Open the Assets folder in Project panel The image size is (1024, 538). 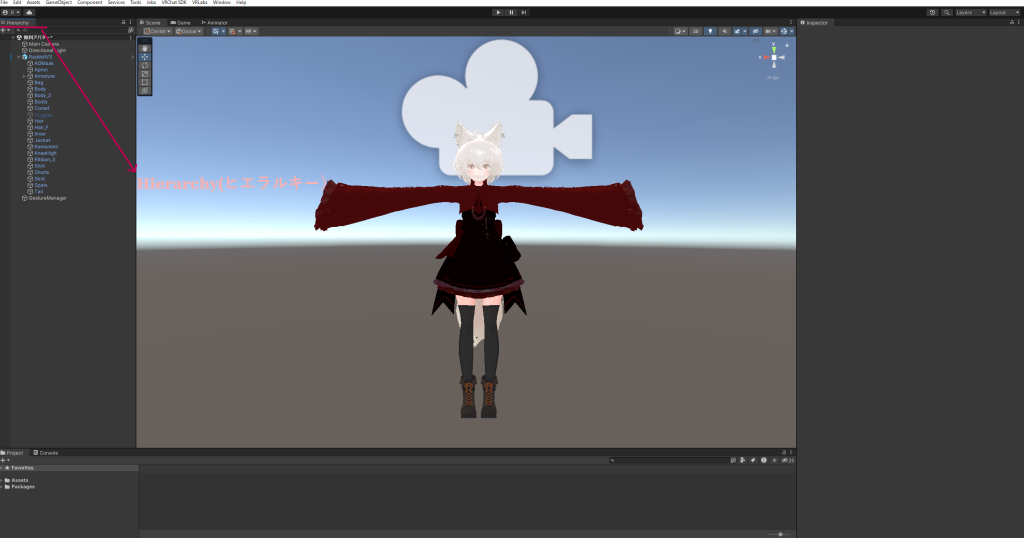tap(20, 480)
